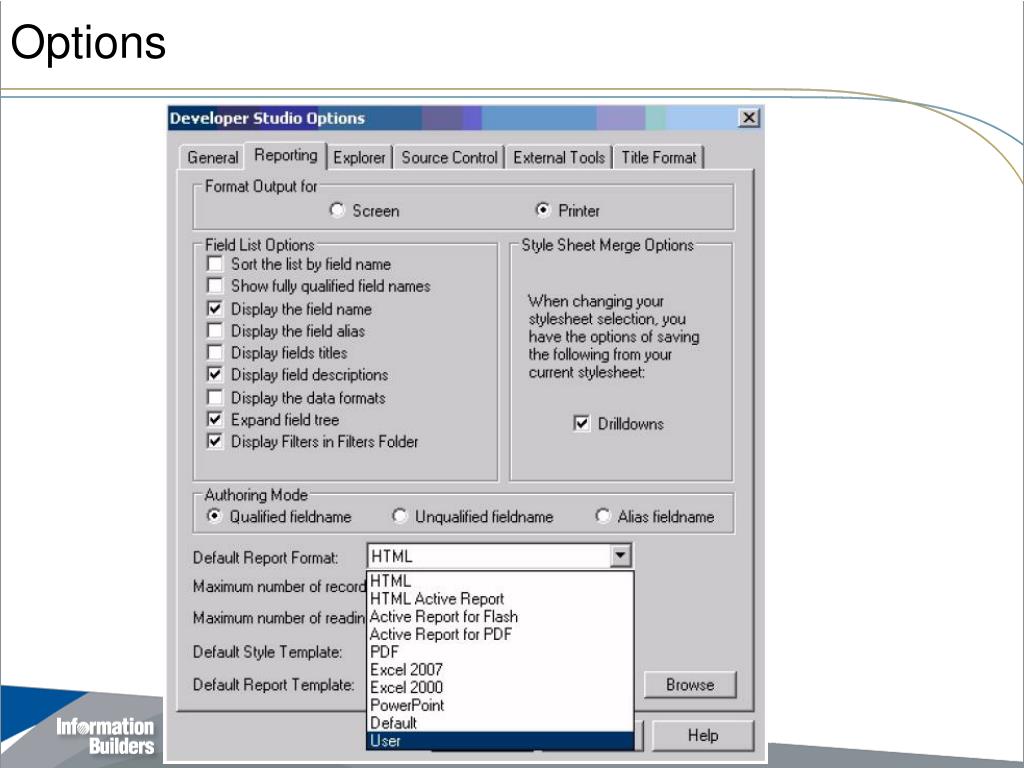Switch to the General tab

tap(212, 157)
